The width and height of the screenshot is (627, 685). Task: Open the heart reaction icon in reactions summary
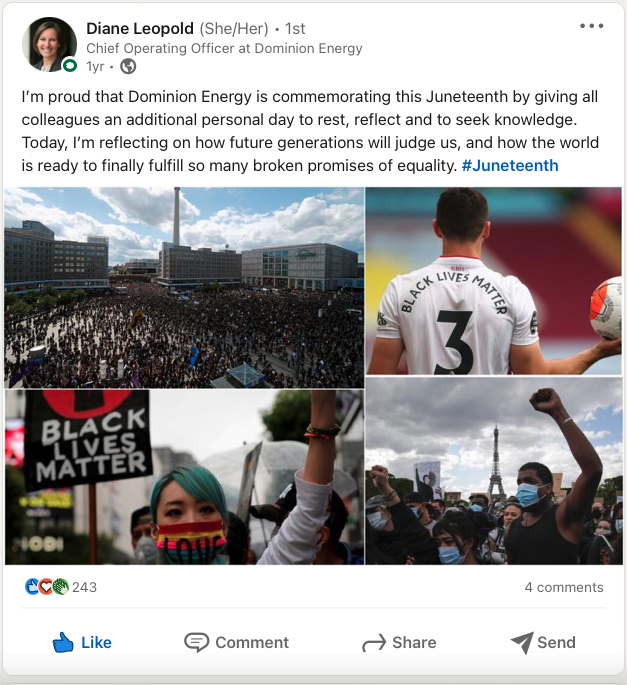click(45, 587)
